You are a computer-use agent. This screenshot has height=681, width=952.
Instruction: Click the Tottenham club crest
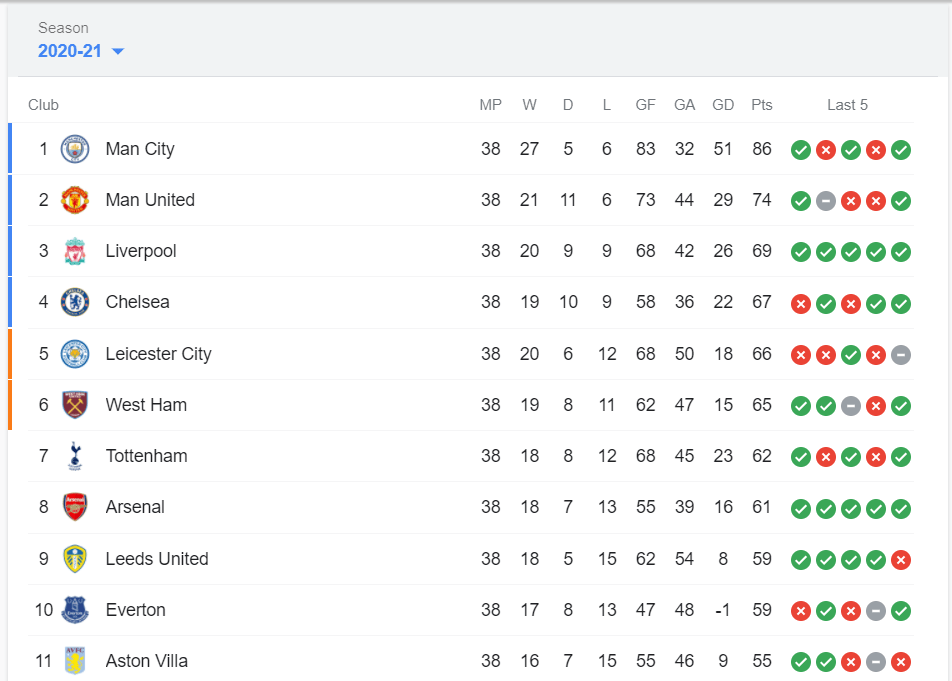tap(75, 456)
